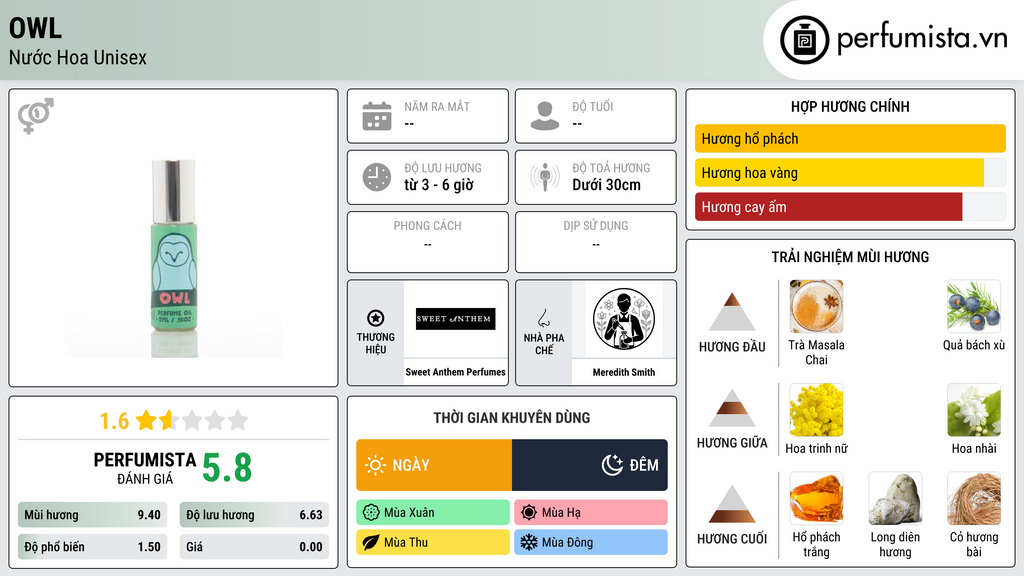The image size is (1024, 576).
Task: Click the Phong cách style box
Action: click(x=428, y=242)
